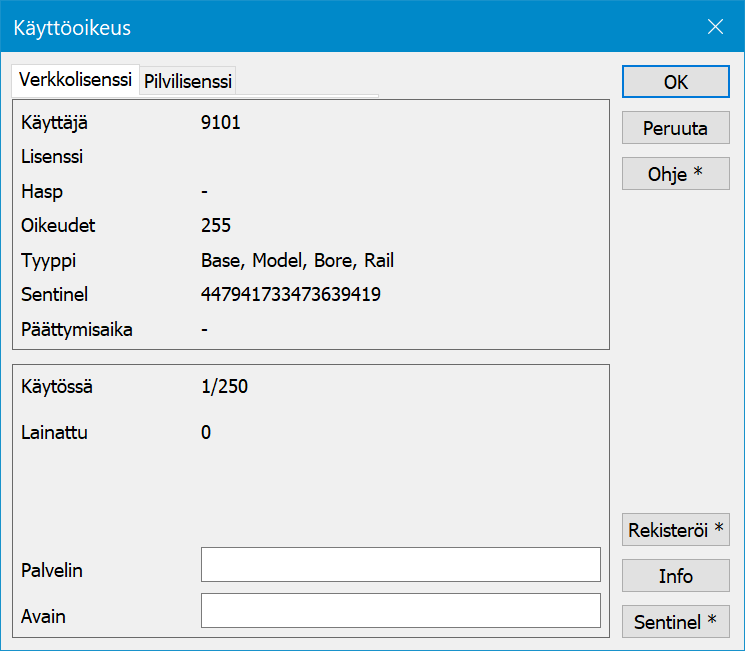Show license details with Info button
This screenshot has width=745, height=651.
[x=676, y=576]
